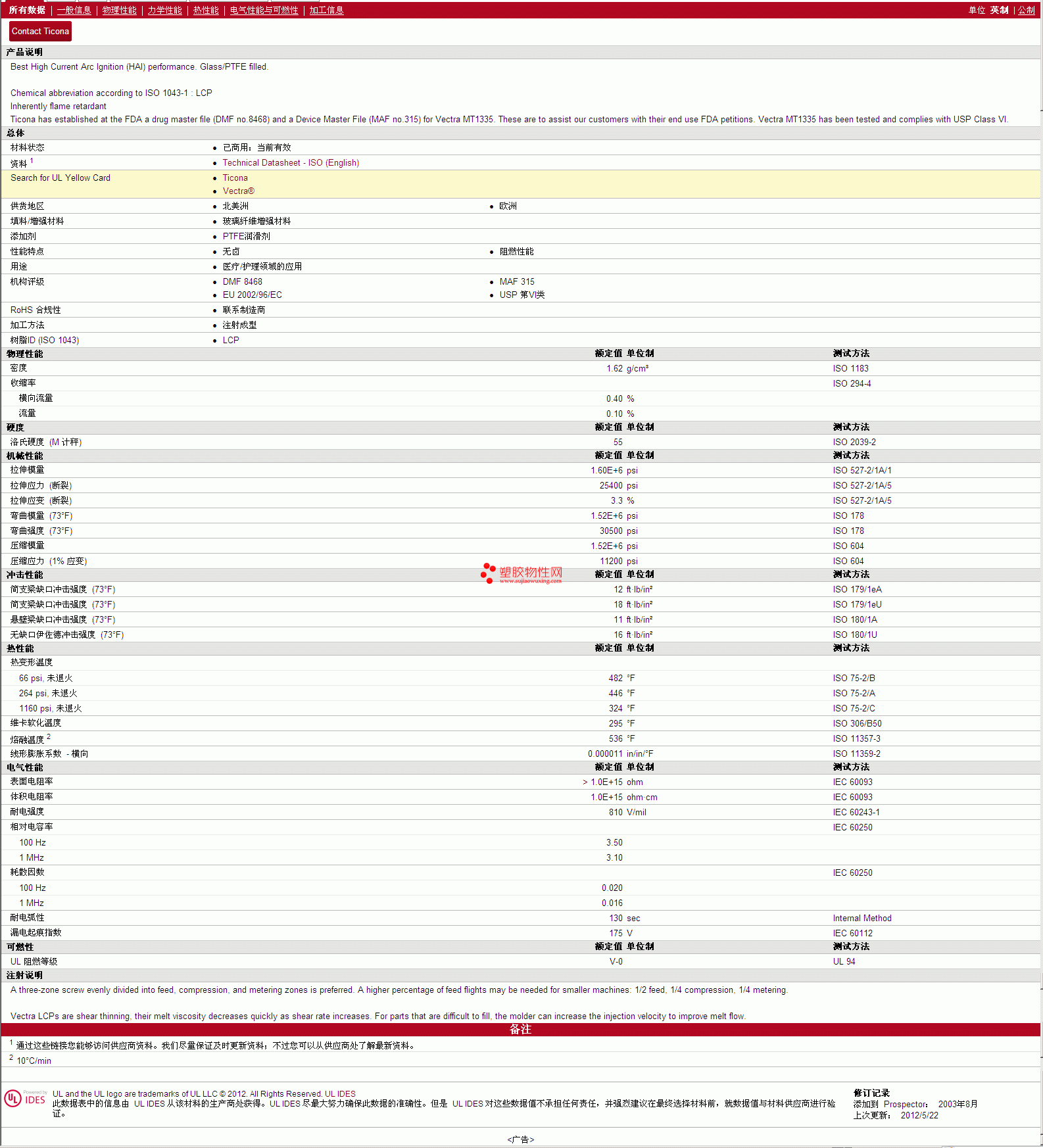Click the 北美洲 availability entry
The height and width of the screenshot is (1148, 1043).
(235, 206)
